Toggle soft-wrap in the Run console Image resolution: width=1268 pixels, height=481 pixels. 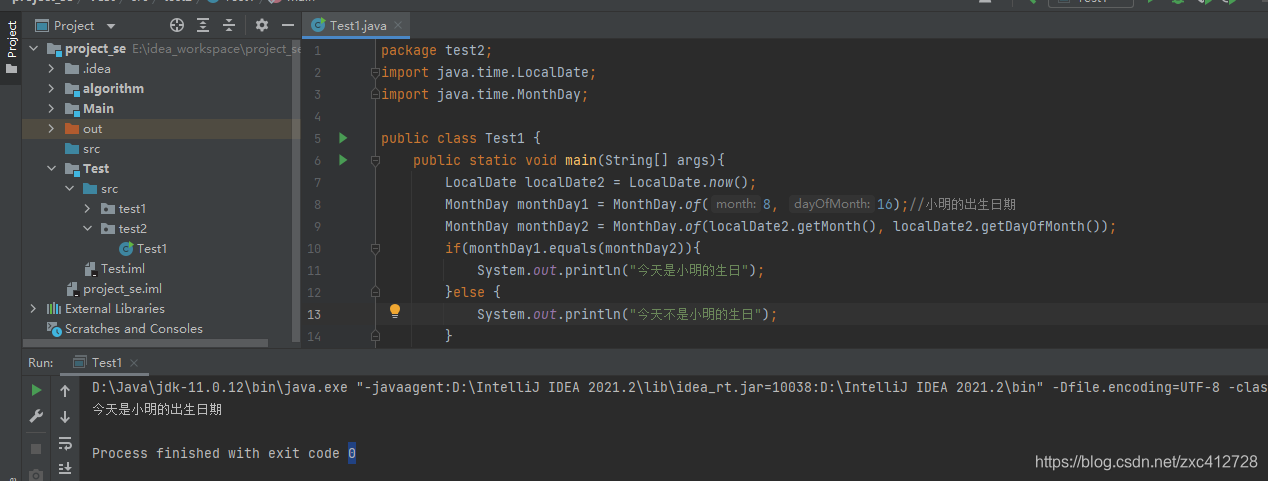(65, 443)
